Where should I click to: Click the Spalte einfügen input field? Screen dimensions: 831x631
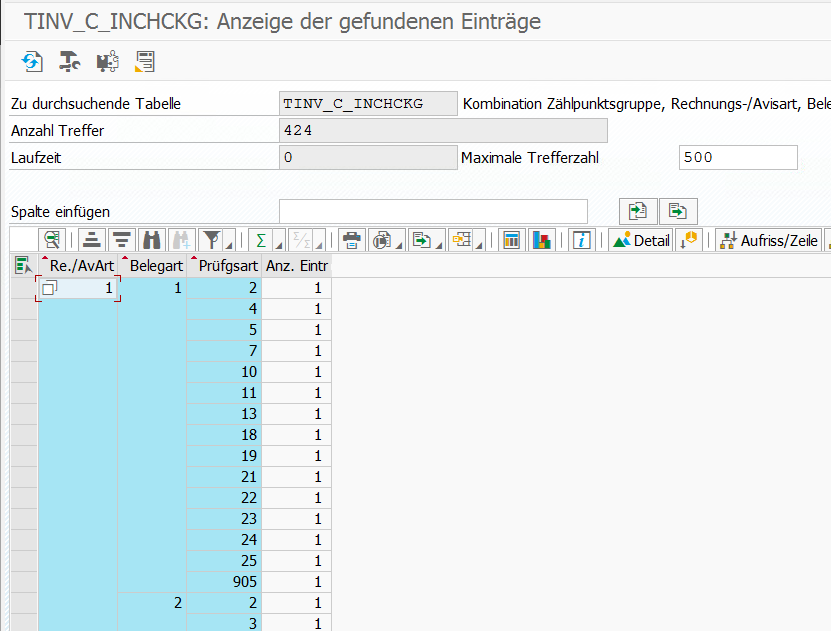[x=432, y=211]
